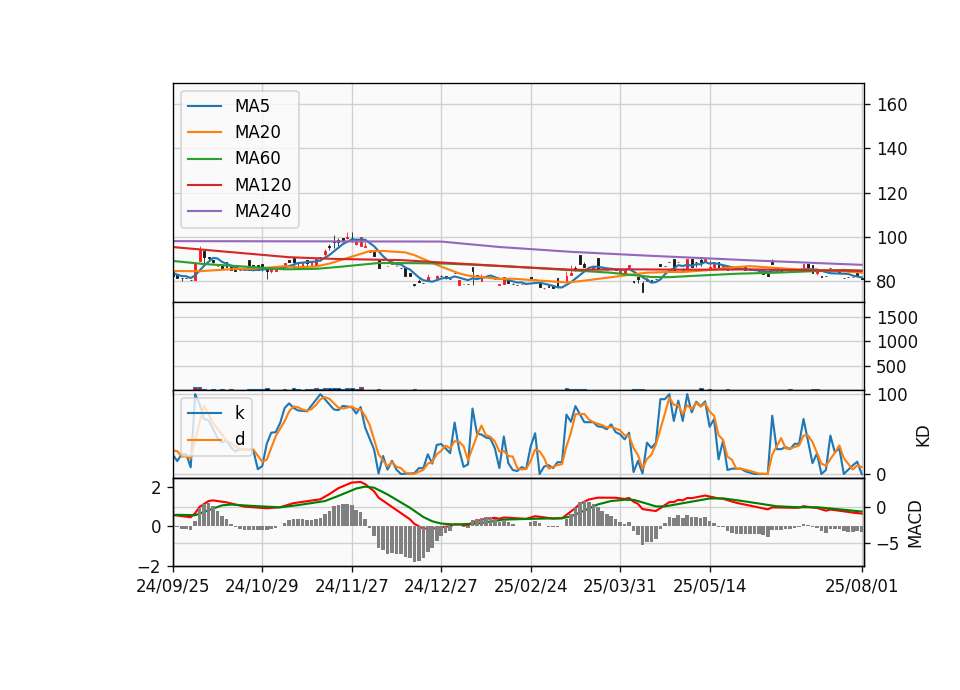
Task: Click the 24/11/27 date tick label
Action: click(x=351, y=586)
